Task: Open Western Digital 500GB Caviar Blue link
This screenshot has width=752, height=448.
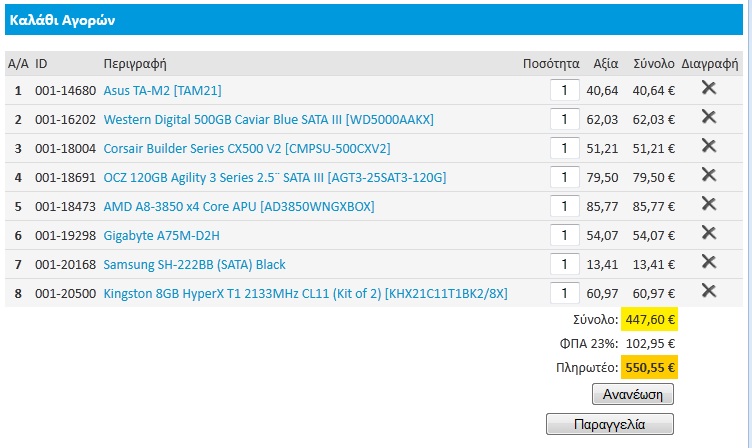Action: (x=269, y=119)
